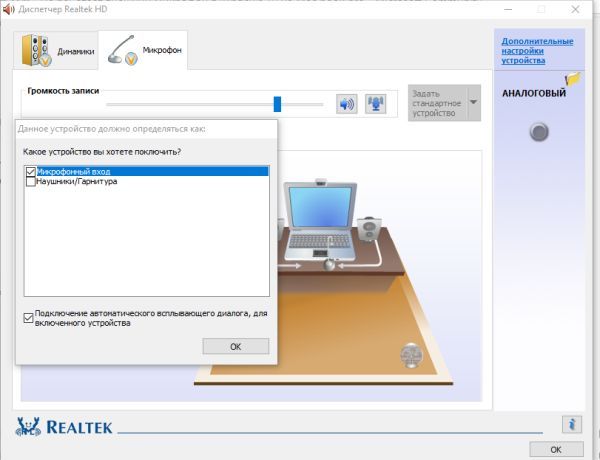
Task: Click the АНАЛОГОВЫЙ panel label
Action: (x=534, y=93)
